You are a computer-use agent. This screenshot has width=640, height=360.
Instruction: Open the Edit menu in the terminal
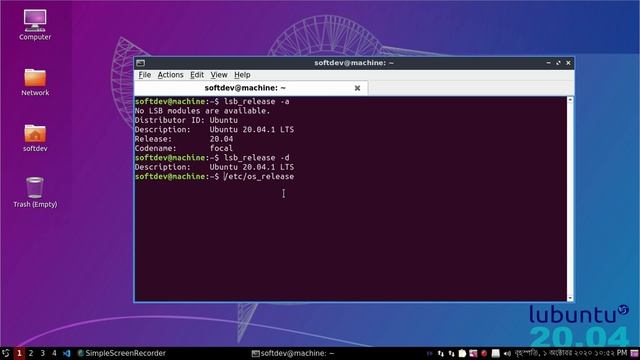[x=197, y=75]
